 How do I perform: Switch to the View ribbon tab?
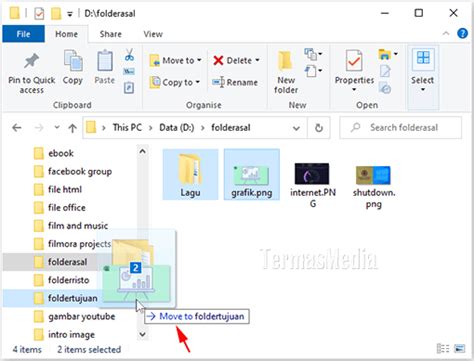[153, 34]
